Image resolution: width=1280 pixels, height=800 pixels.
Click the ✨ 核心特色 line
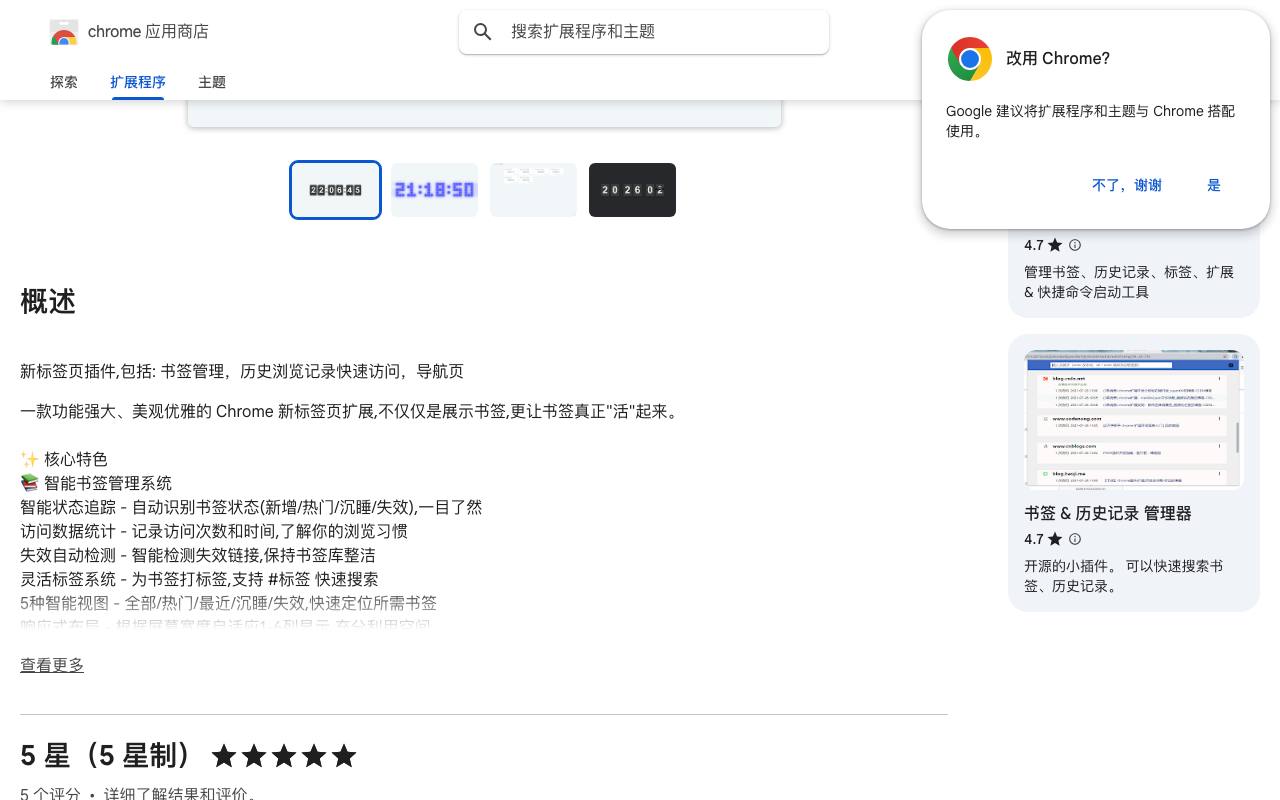[64, 459]
